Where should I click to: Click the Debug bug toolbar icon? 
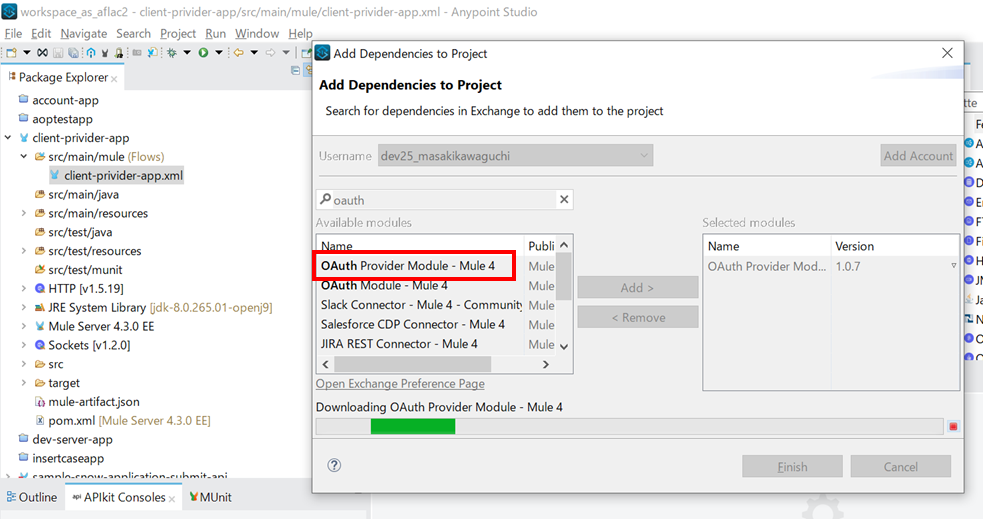tap(172, 52)
